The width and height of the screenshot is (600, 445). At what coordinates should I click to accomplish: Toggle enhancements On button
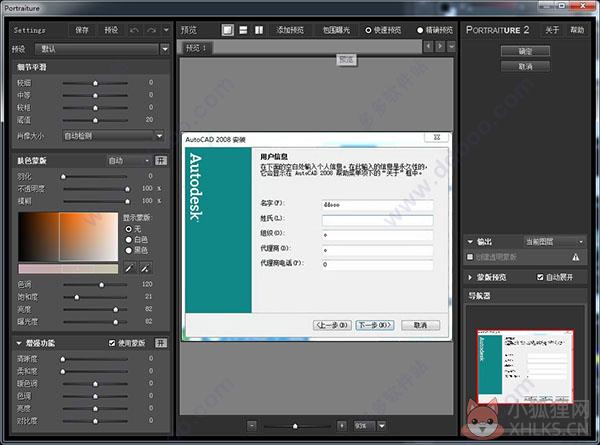pos(161,343)
